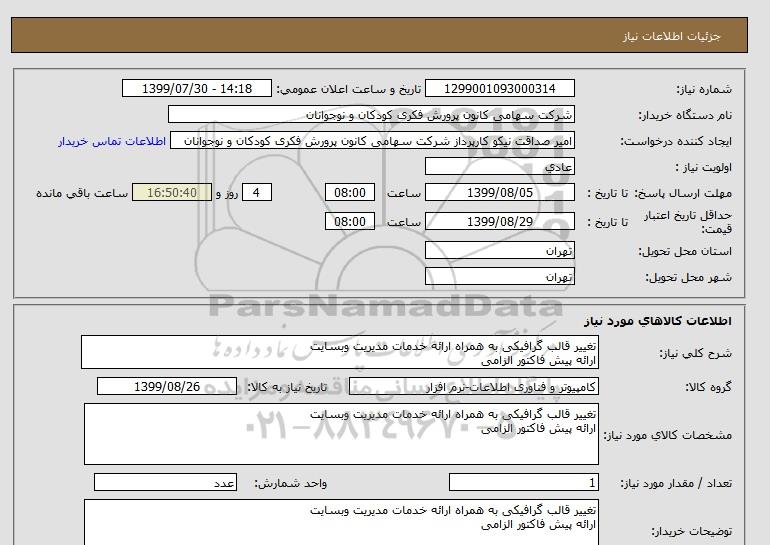Click the label ایجاد کننده درخواست
This screenshot has height=545, width=770.
[676, 142]
